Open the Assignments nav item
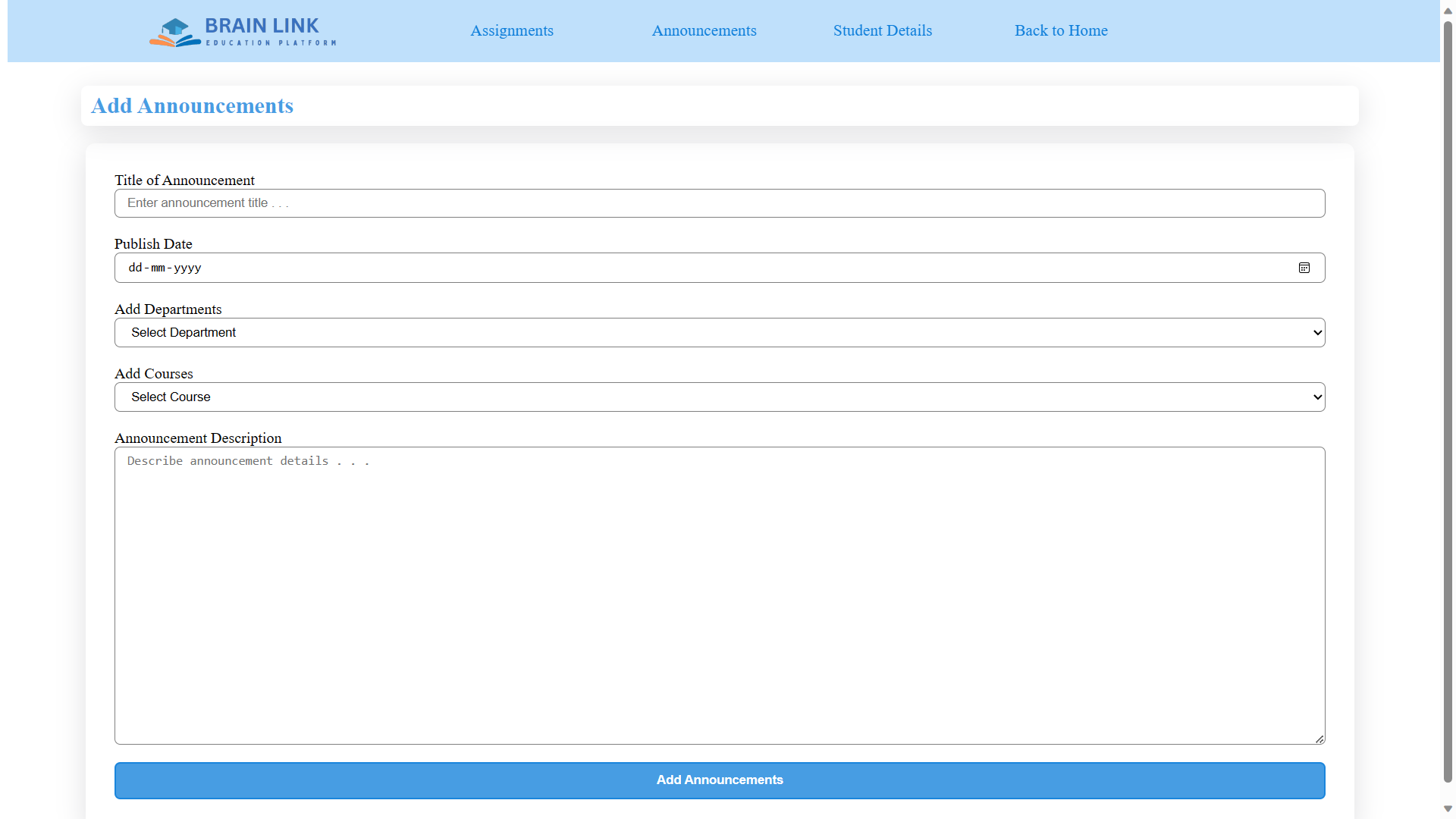 [512, 31]
